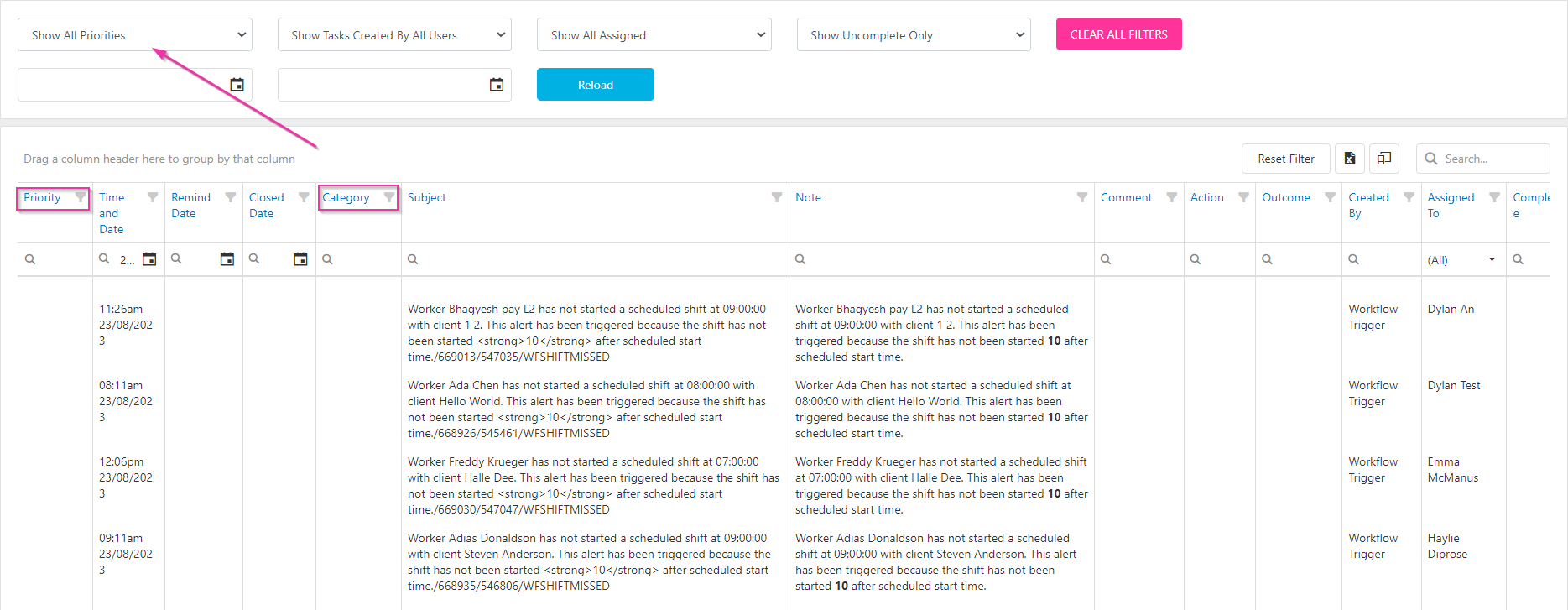Open calendar for first date filter field
Viewport: 1568px width, 610px height.
coord(237,85)
